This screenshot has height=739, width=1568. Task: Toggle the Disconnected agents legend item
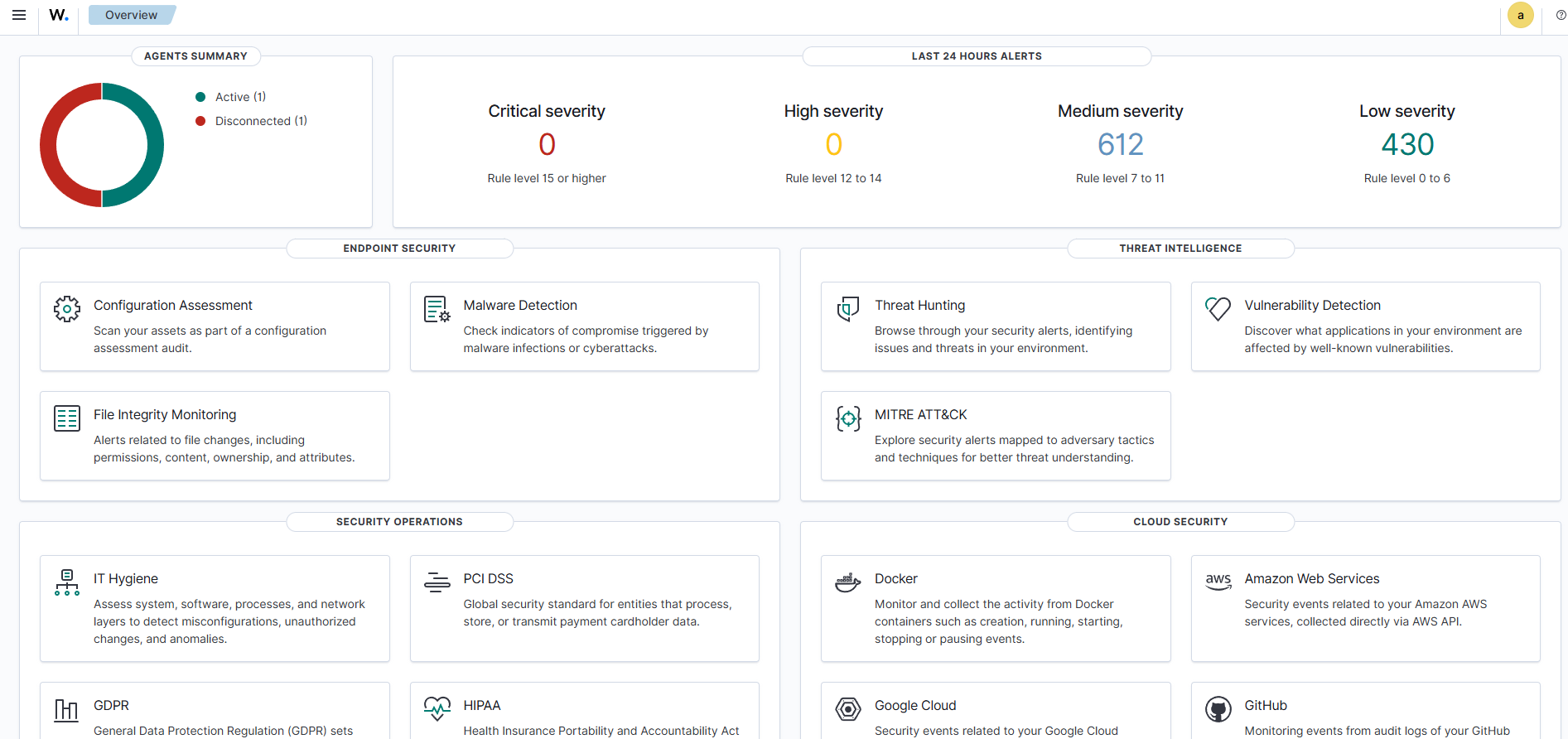(x=252, y=121)
